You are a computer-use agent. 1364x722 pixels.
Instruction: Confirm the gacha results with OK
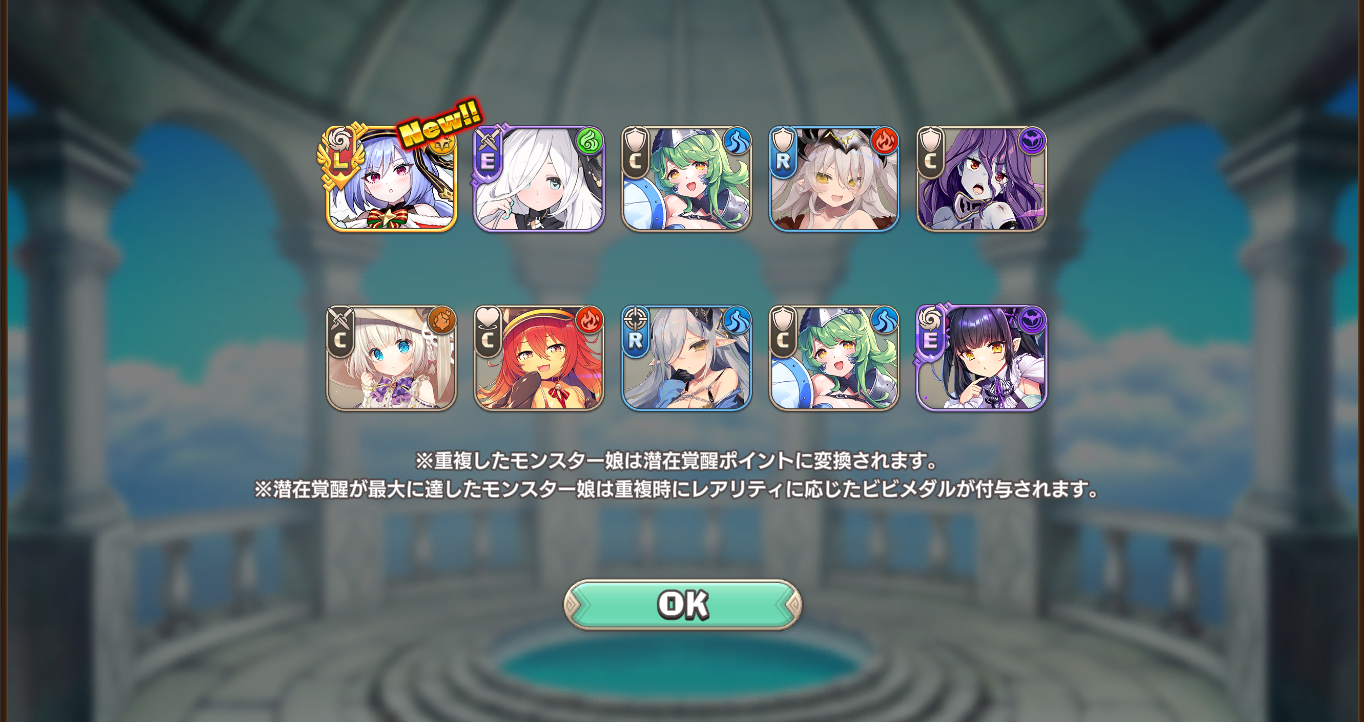(683, 604)
